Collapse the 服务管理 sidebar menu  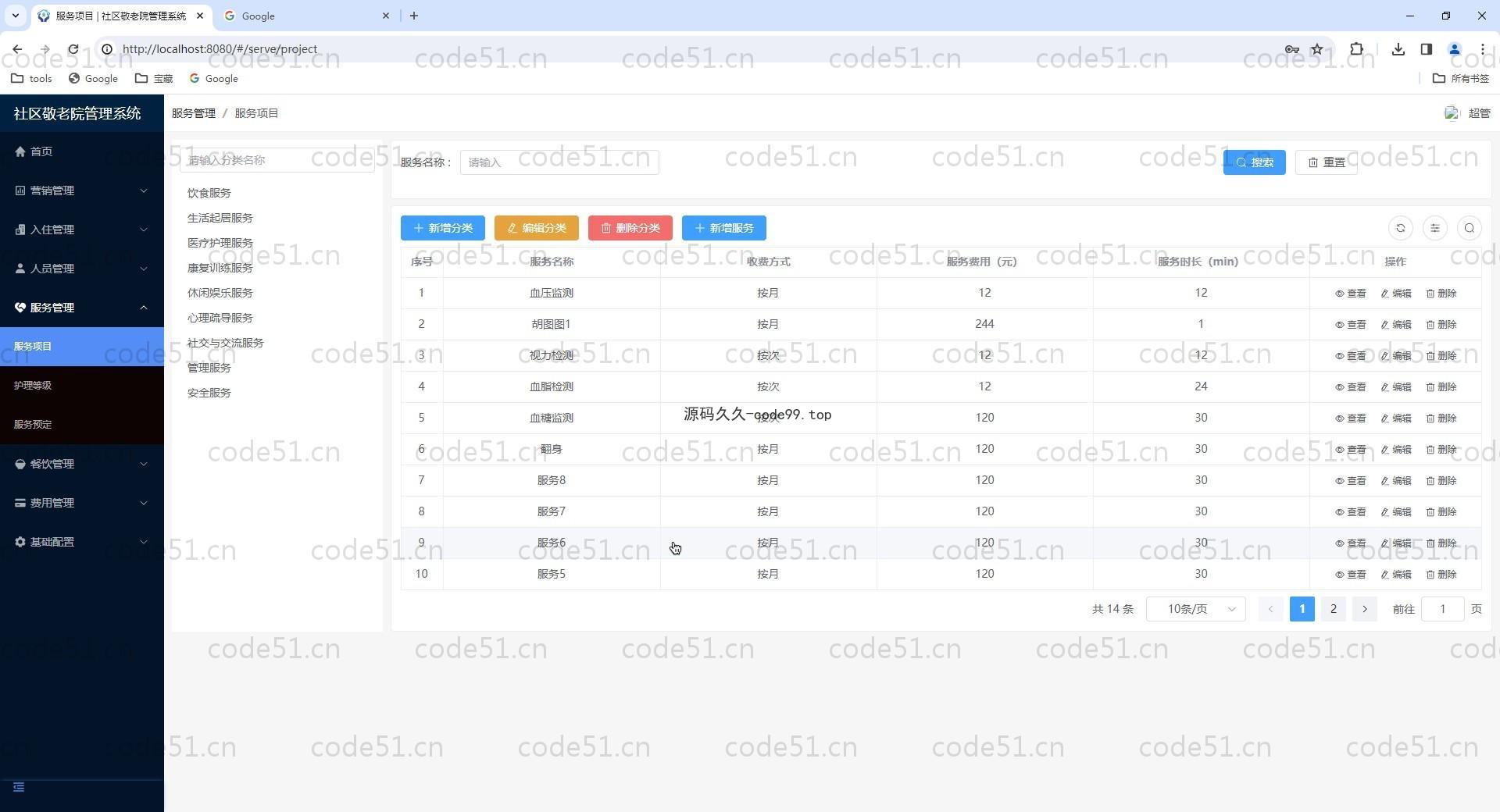coord(82,308)
